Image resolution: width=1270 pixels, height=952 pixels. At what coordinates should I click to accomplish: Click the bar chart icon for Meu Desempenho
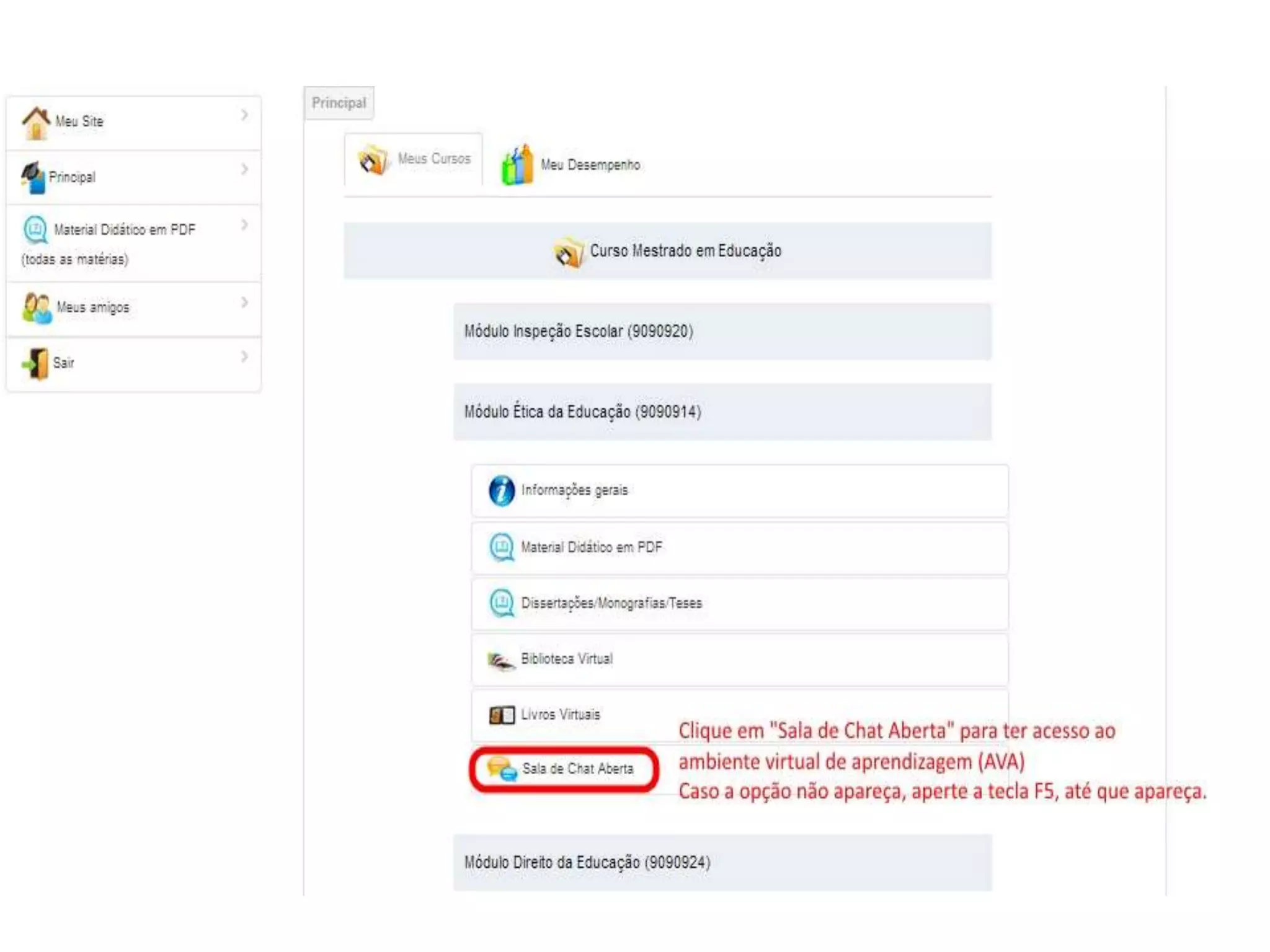pyautogui.click(x=518, y=165)
